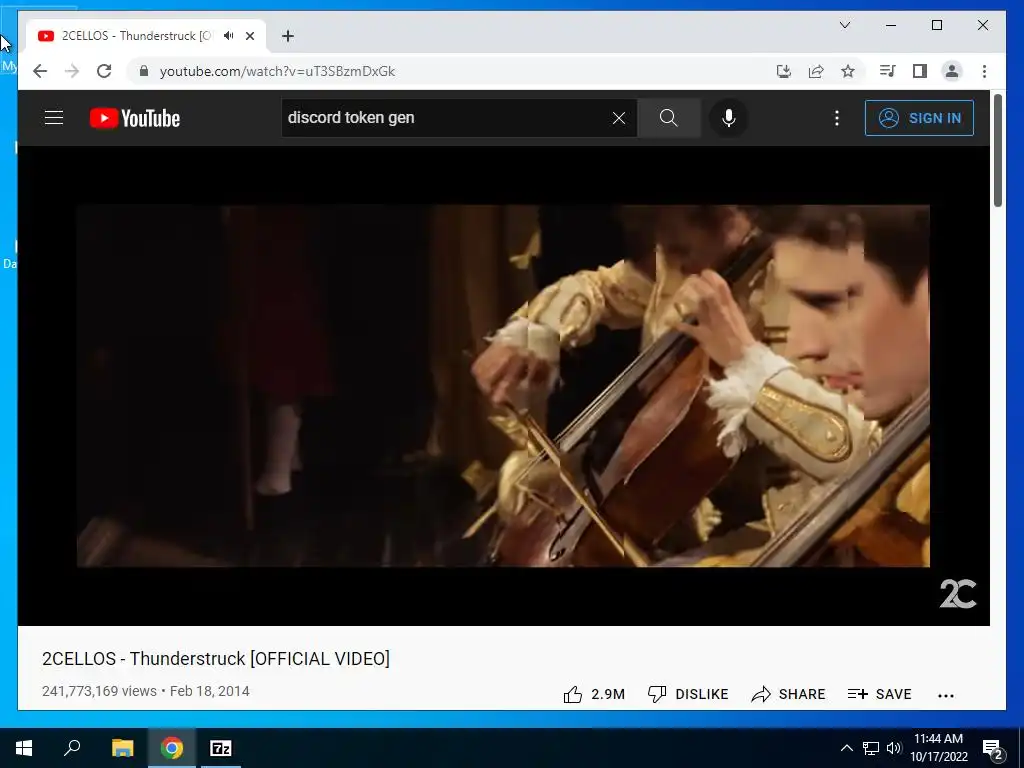This screenshot has height=768, width=1024.
Task: Like the video with thumbs up
Action: click(x=594, y=694)
